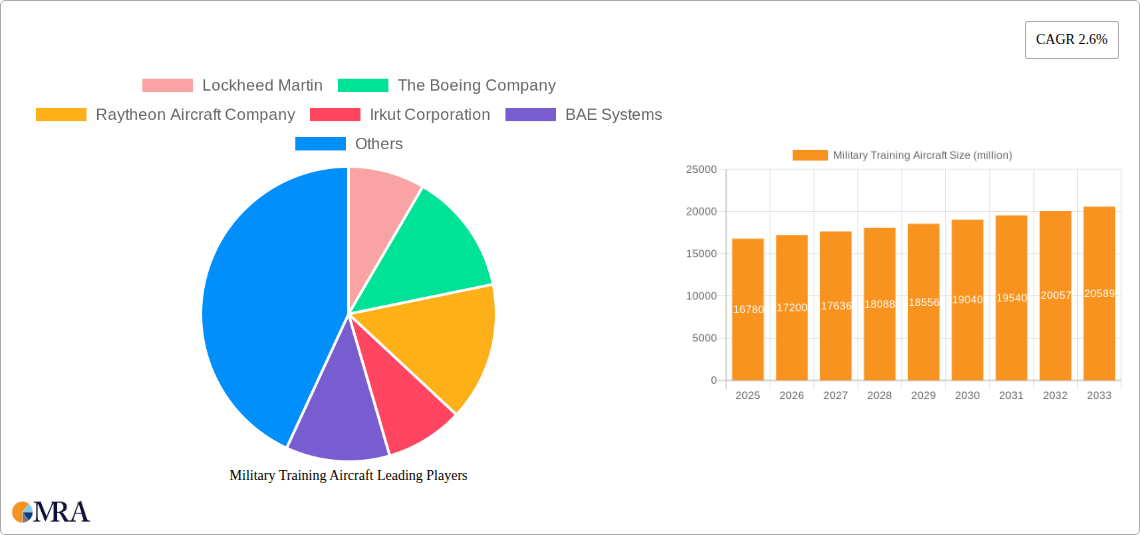Image resolution: width=1140 pixels, height=535 pixels.
Task: Click the Lockheed Martin legend label
Action: coord(262,86)
